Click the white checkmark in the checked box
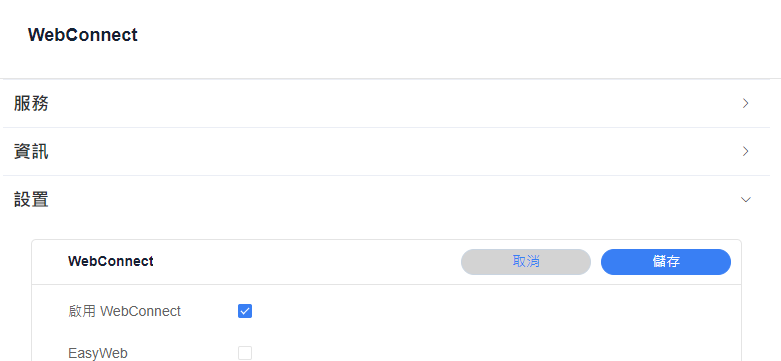Image resolution: width=781 pixels, height=361 pixels. pos(245,311)
